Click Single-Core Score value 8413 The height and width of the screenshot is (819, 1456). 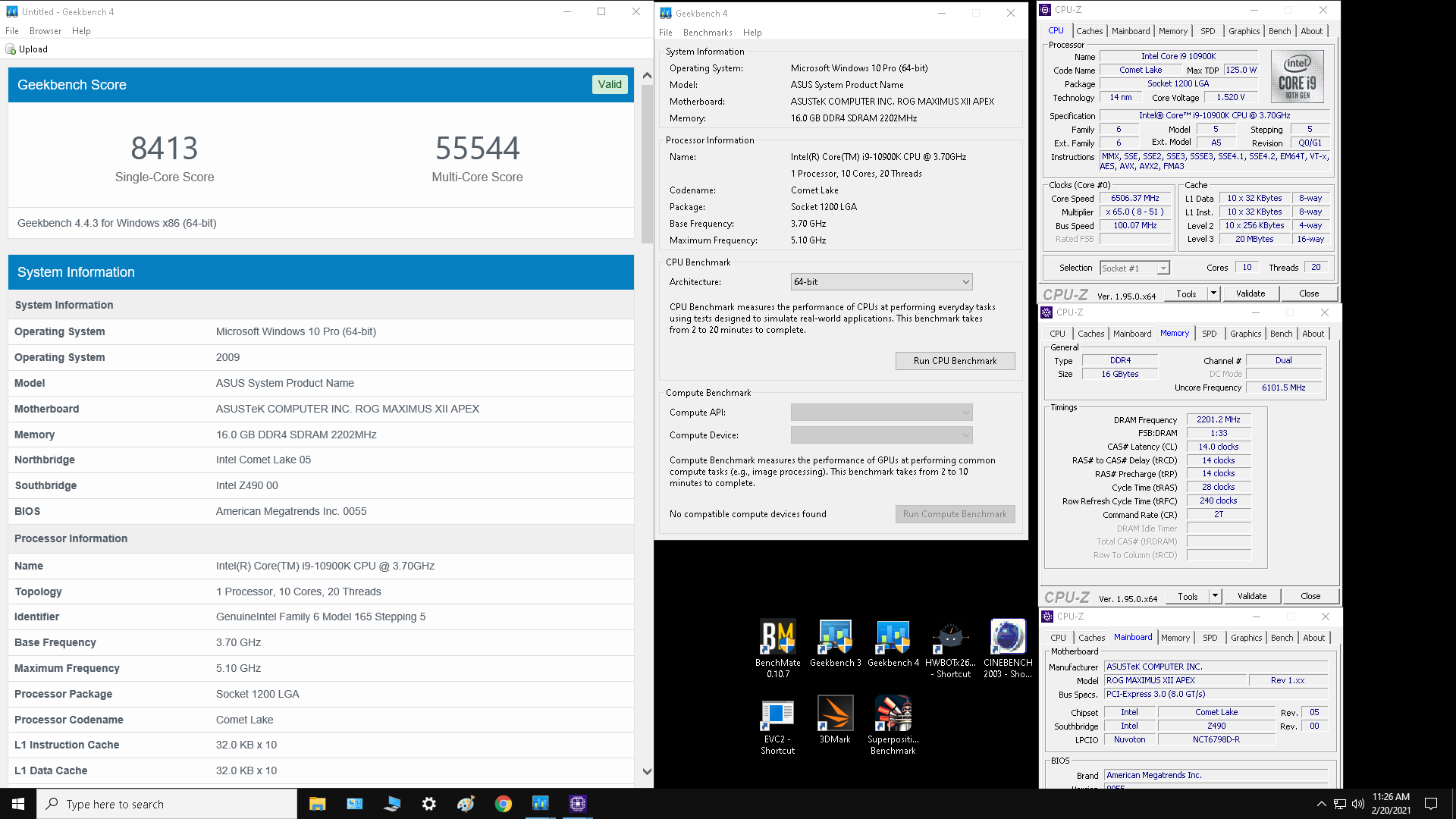point(165,148)
